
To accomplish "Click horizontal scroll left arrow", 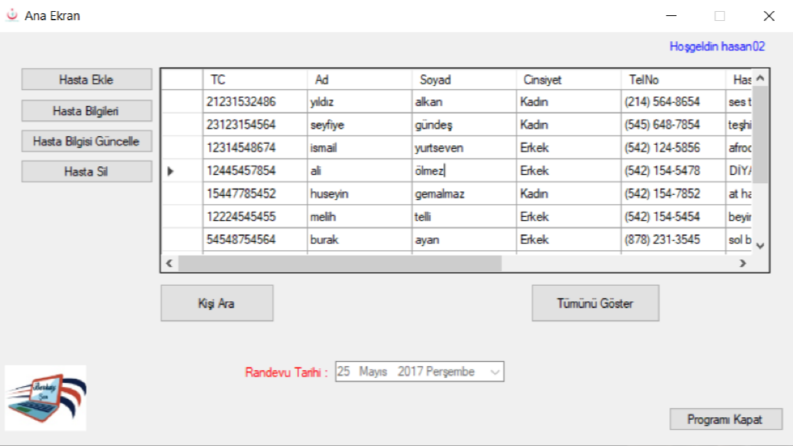I will (x=169, y=263).
